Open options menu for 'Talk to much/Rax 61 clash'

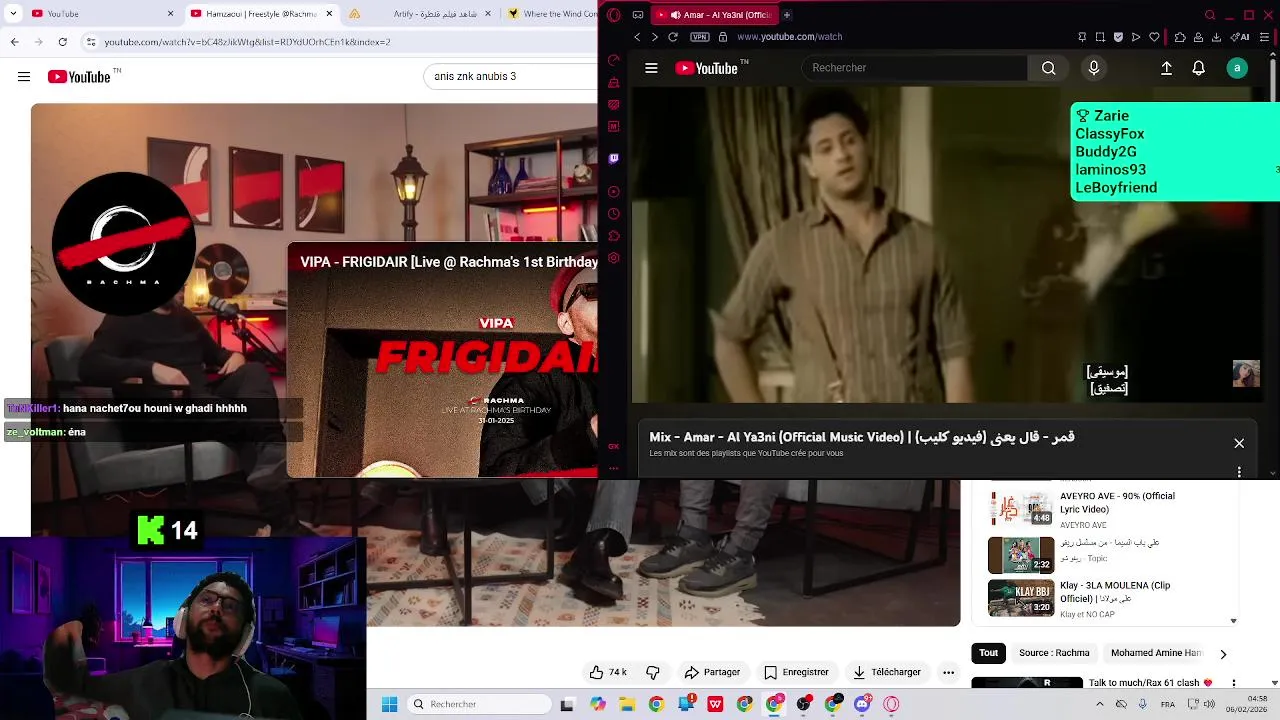1234,683
